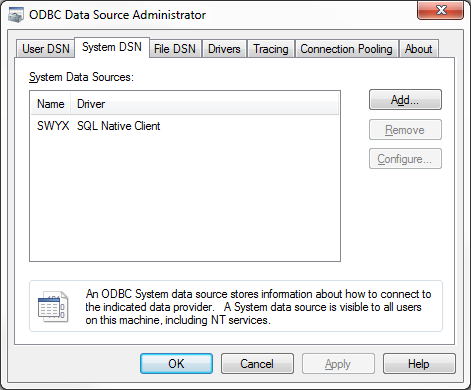The height and width of the screenshot is (390, 471).
Task: Click the Remove button
Action: (405, 130)
